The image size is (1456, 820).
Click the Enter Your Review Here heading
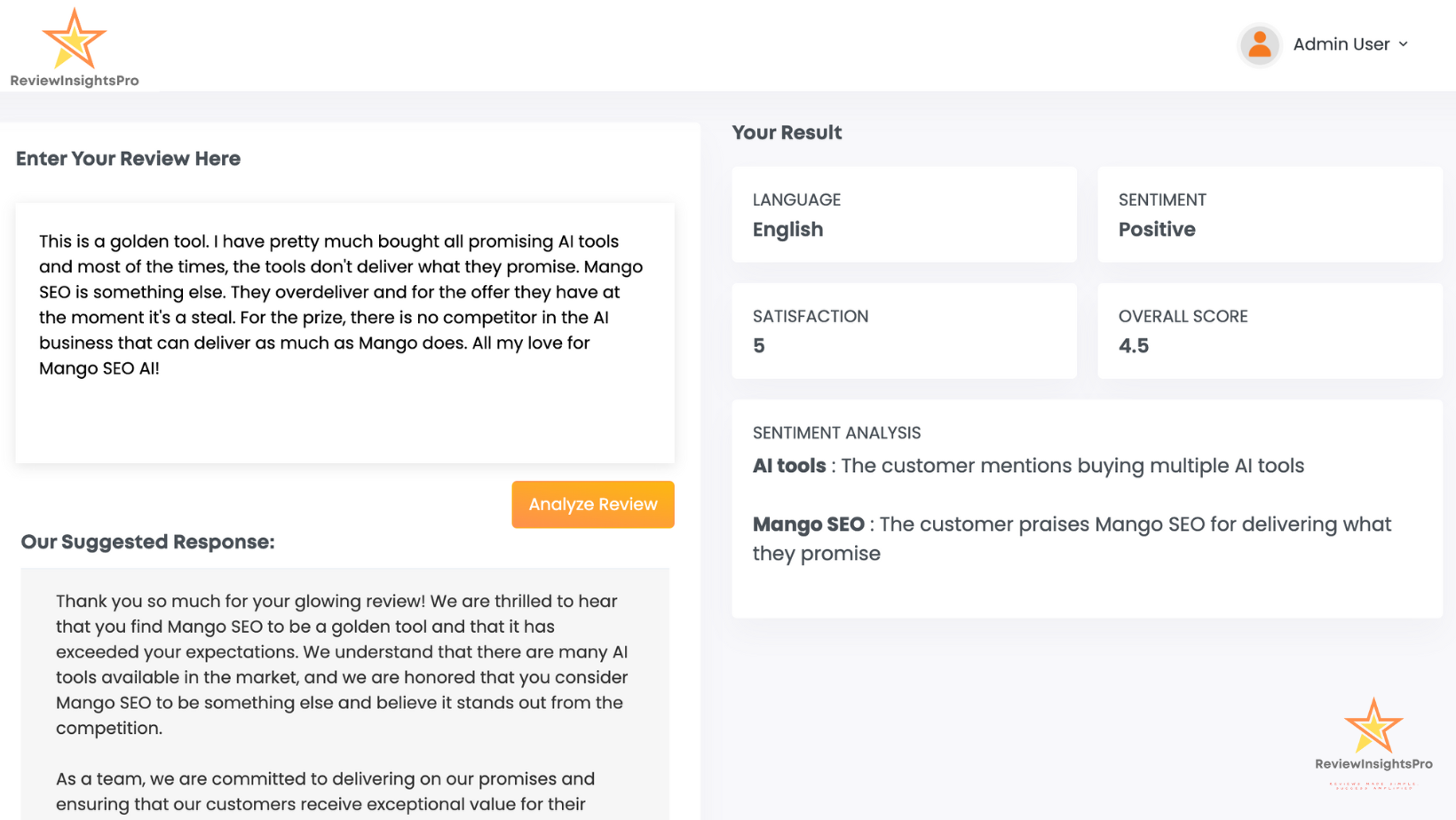click(128, 159)
